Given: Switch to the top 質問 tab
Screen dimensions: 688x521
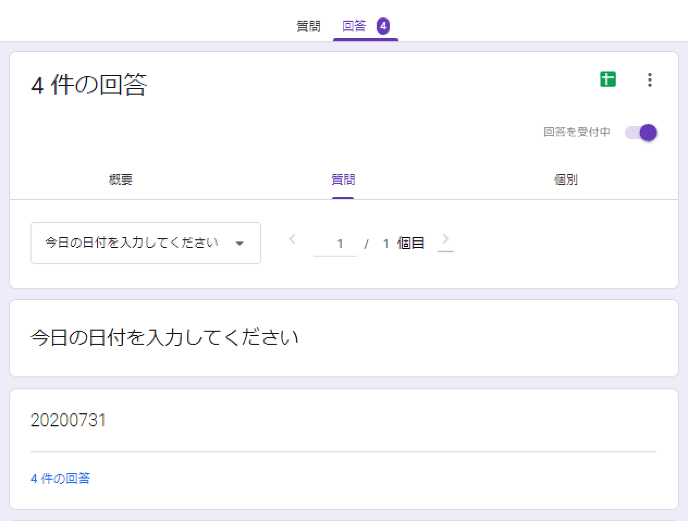Looking at the screenshot, I should [x=308, y=26].
